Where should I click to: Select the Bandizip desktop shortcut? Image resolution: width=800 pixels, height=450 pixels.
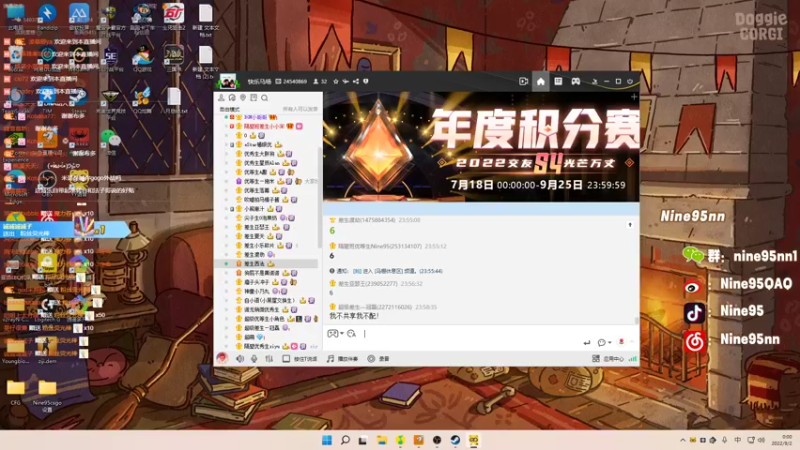click(47, 16)
